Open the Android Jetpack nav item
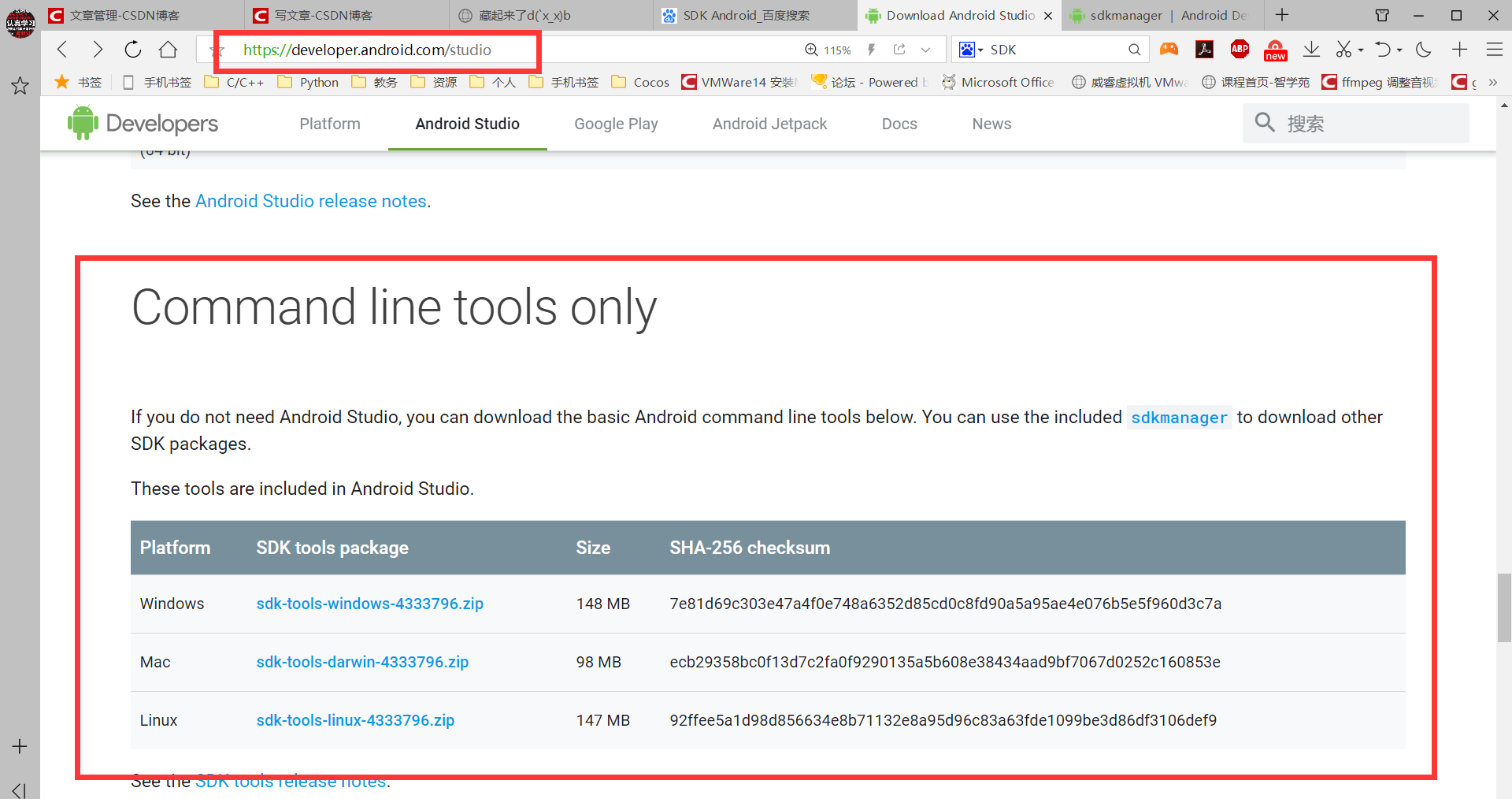This screenshot has height=799, width=1512. click(x=769, y=124)
